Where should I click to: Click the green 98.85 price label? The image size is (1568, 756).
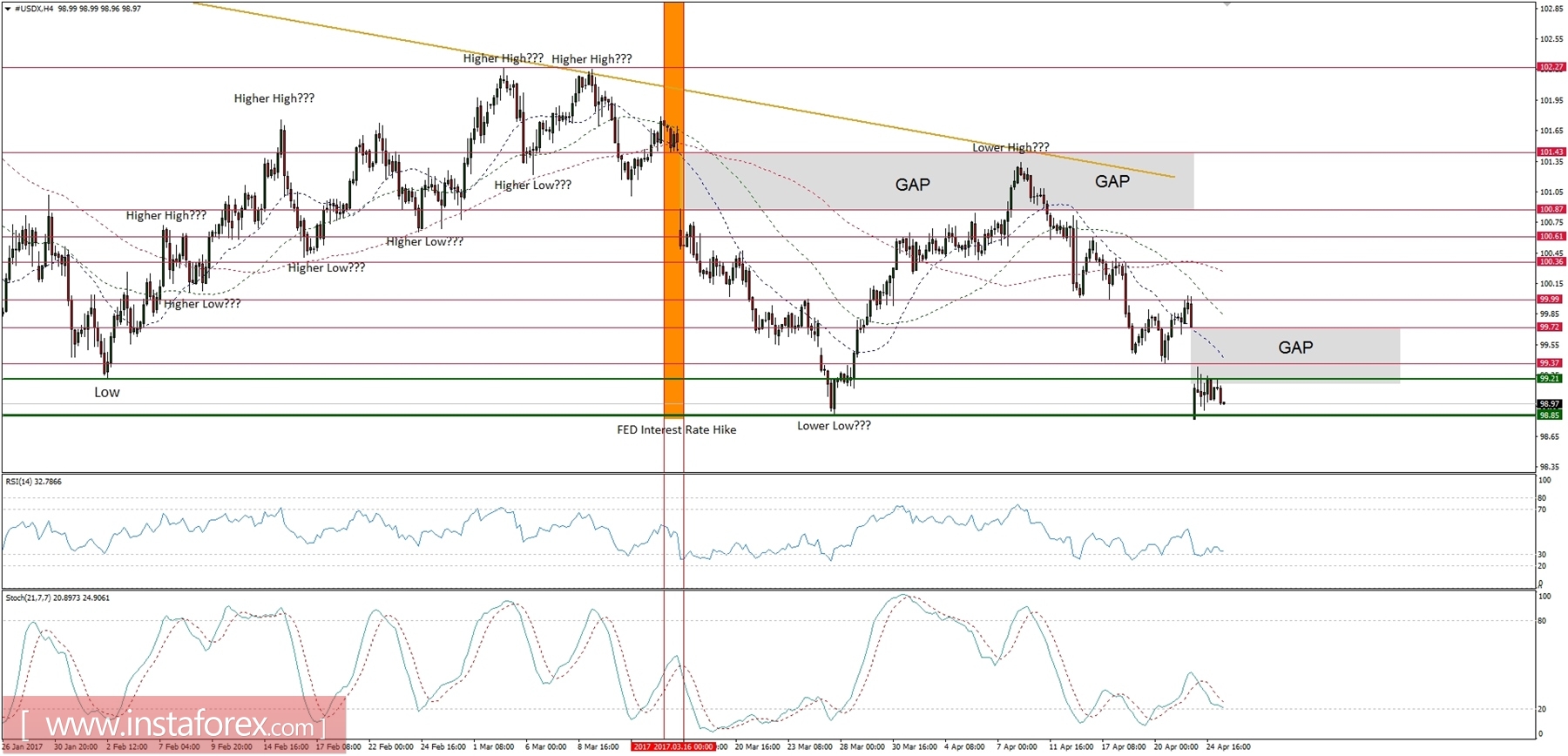[1550, 415]
